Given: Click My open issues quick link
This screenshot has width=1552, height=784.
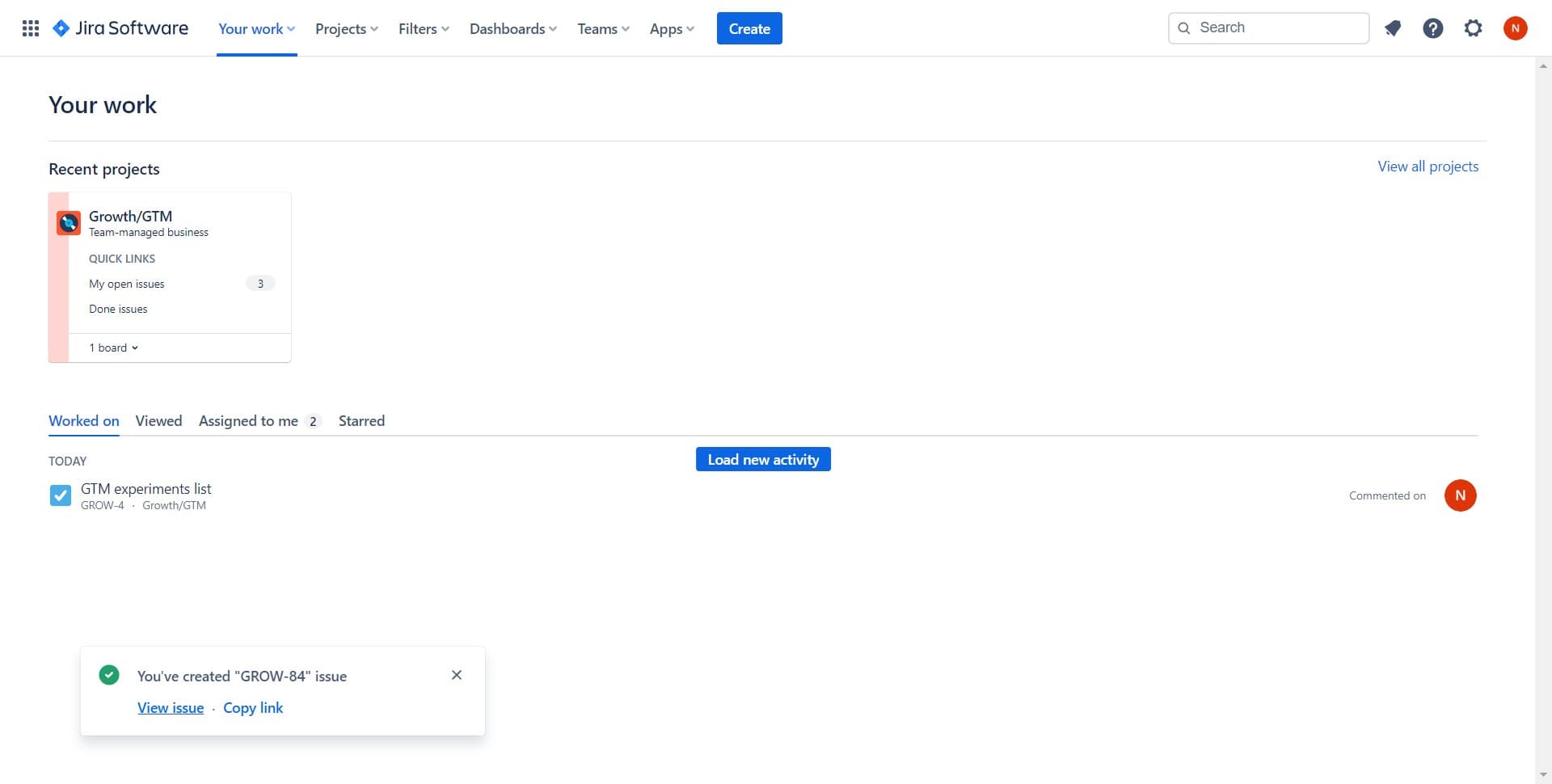Looking at the screenshot, I should (x=126, y=283).
